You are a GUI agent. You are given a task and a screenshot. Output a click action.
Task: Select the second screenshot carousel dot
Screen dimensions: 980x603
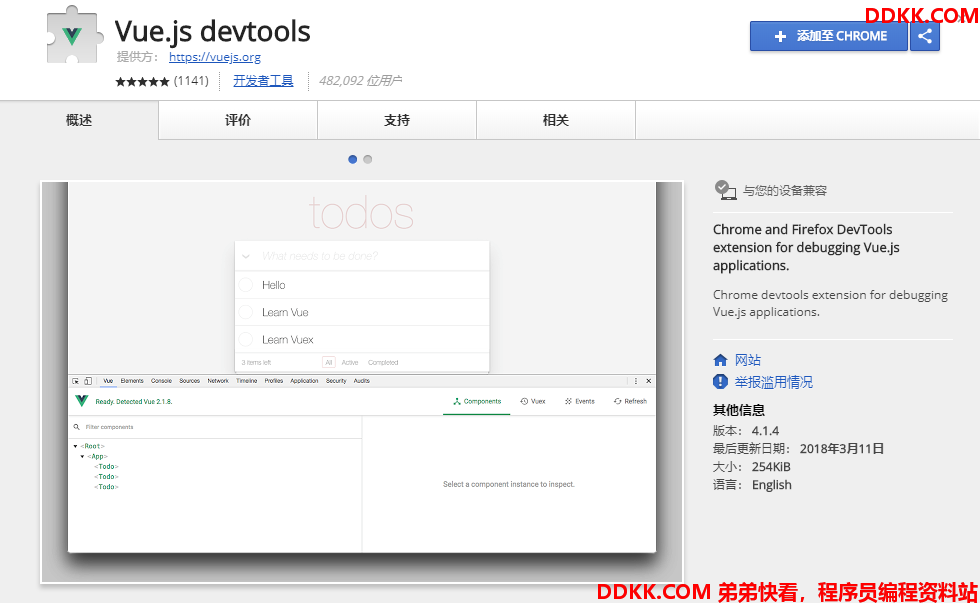click(368, 159)
